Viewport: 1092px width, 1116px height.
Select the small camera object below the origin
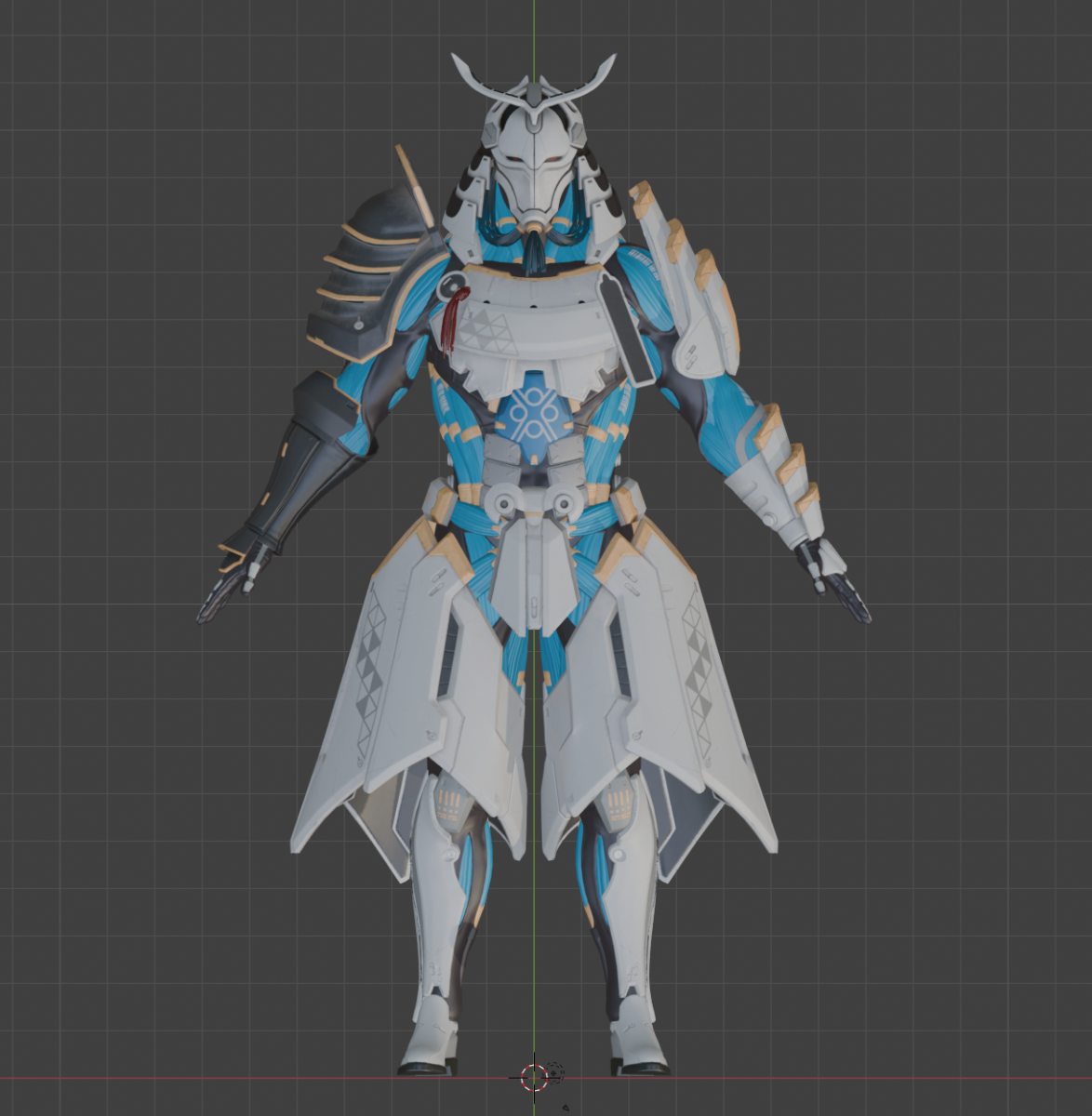(566, 1108)
